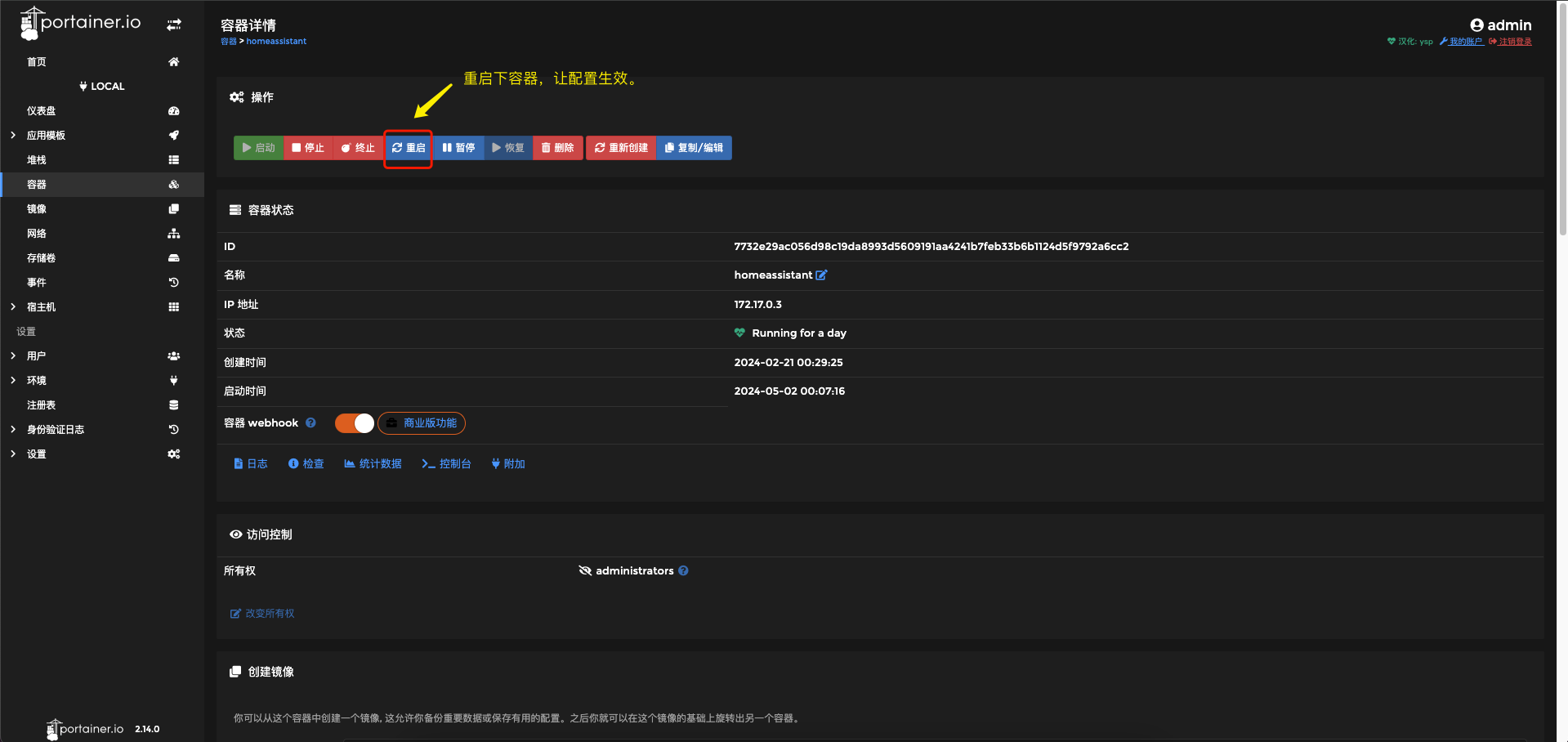Expand the 宿主机 sidebar group
This screenshot has height=742, width=1568.
click(13, 307)
